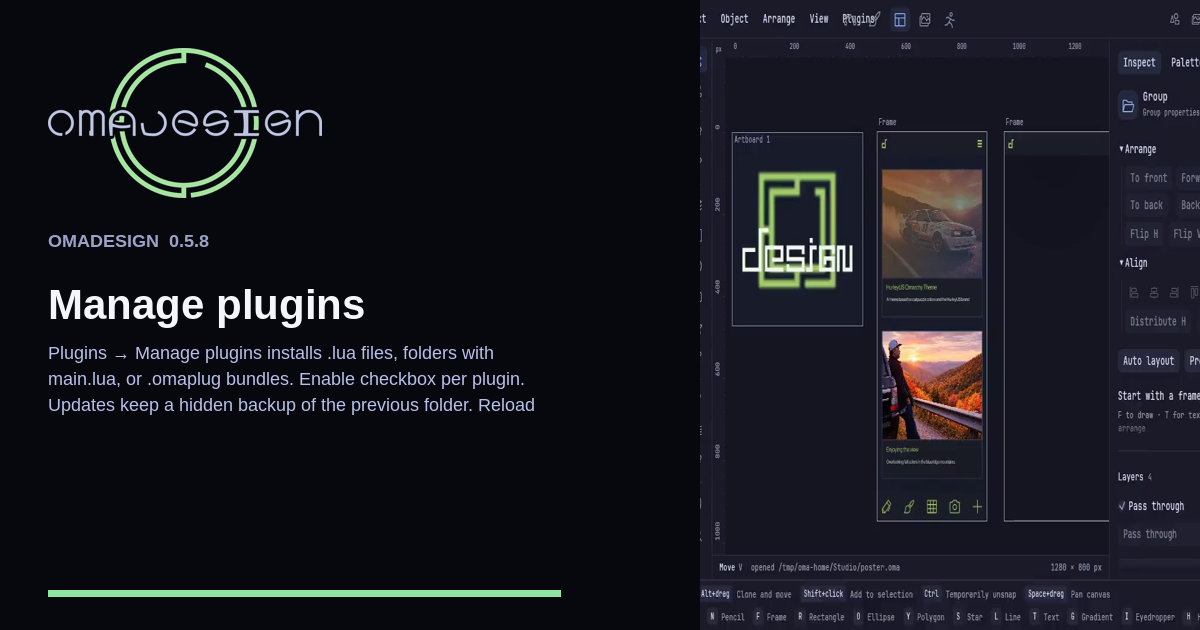Viewport: 1200px width, 630px height.
Task: Click the Gradient shortcut hint in bottom bar
Action: [1090, 617]
